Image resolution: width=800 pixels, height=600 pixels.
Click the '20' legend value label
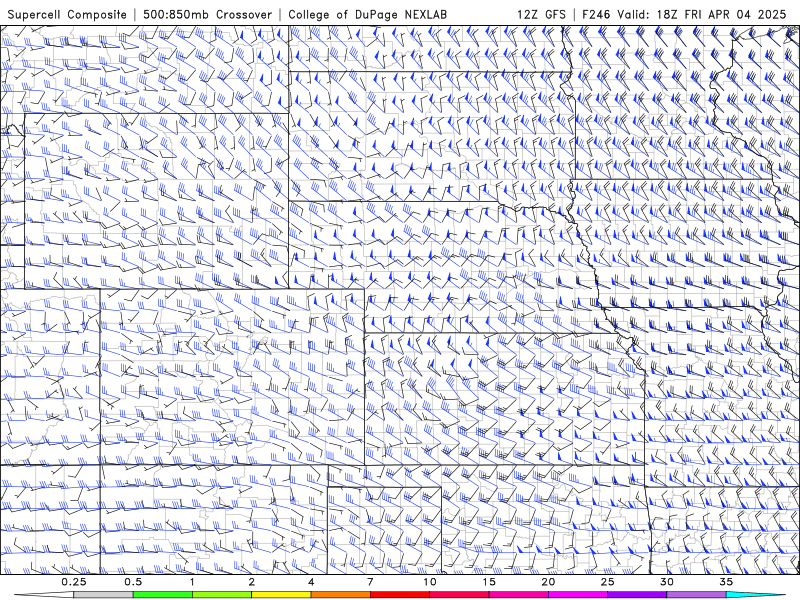point(548,582)
